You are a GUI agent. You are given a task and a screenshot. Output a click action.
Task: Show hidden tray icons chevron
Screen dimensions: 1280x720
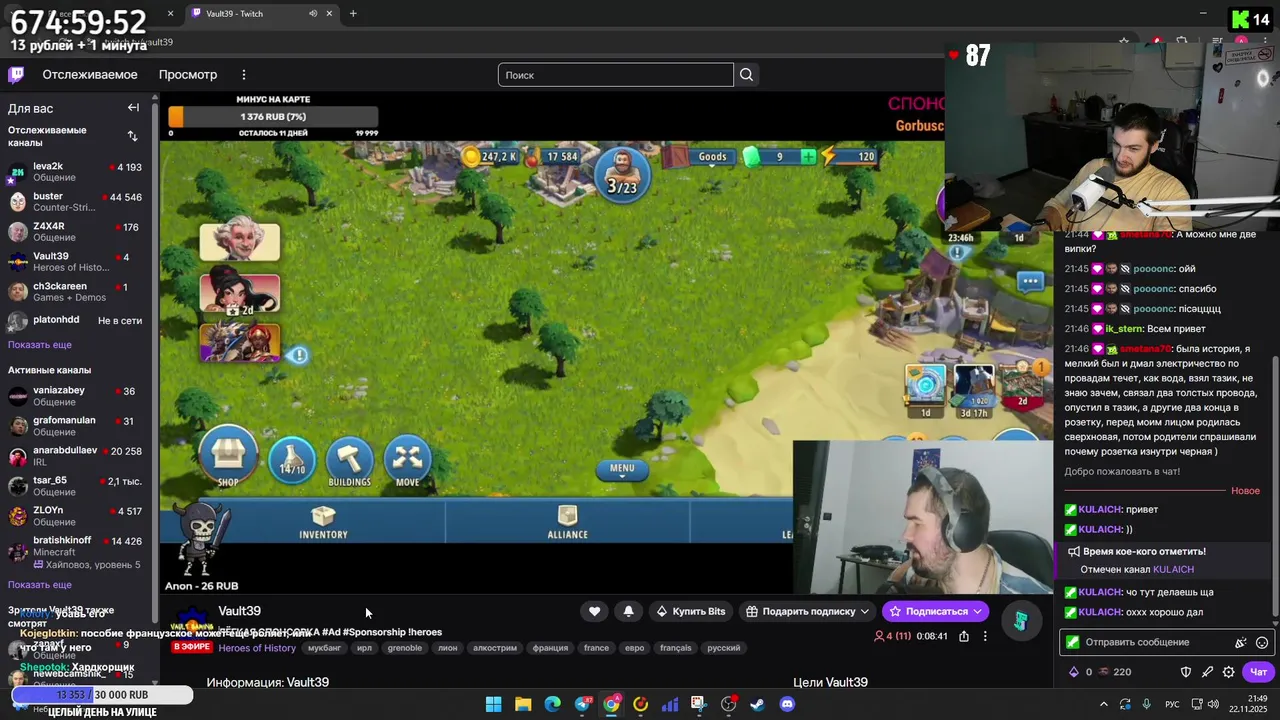[1104, 704]
